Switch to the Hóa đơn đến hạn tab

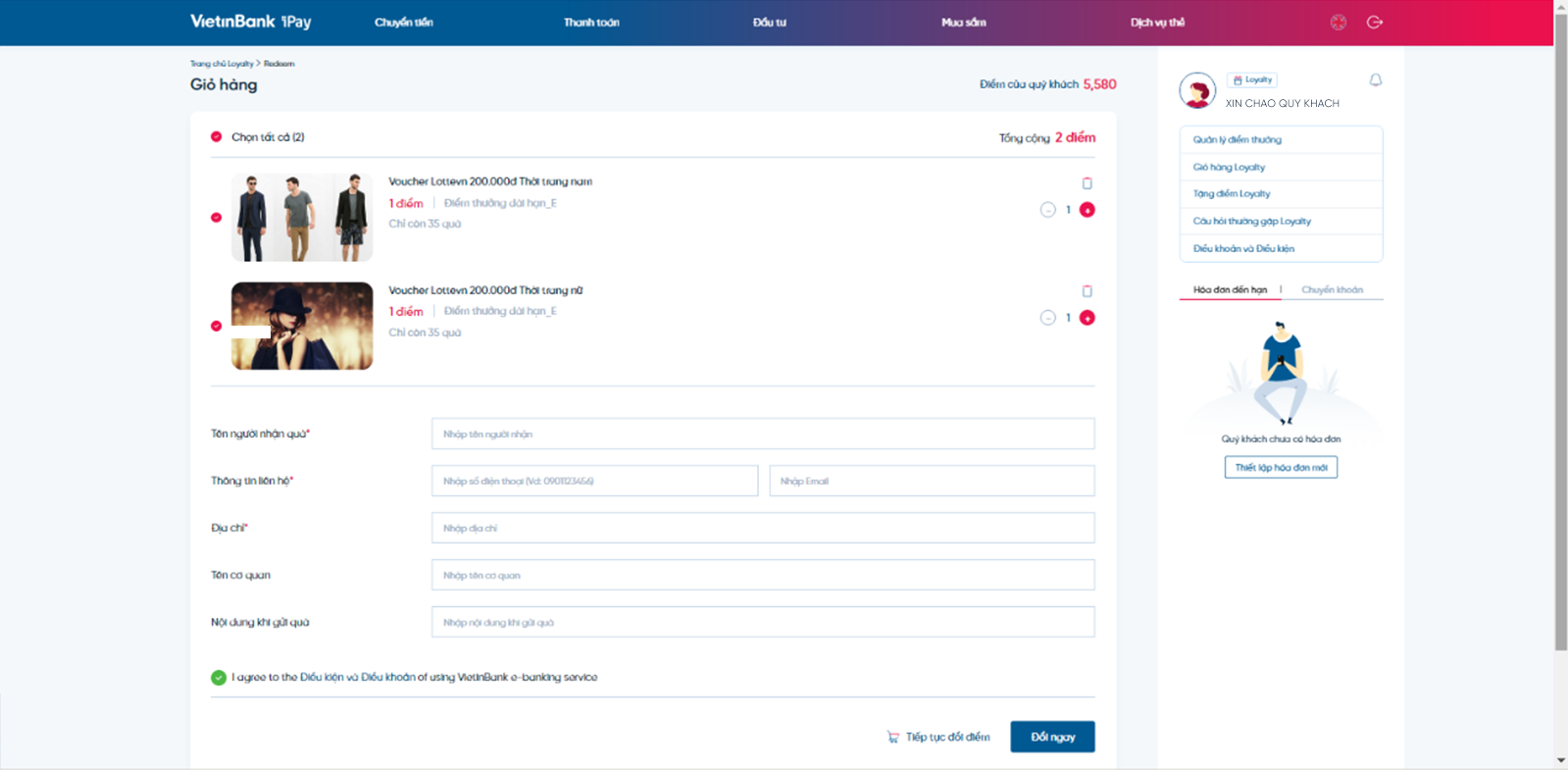(x=1230, y=290)
